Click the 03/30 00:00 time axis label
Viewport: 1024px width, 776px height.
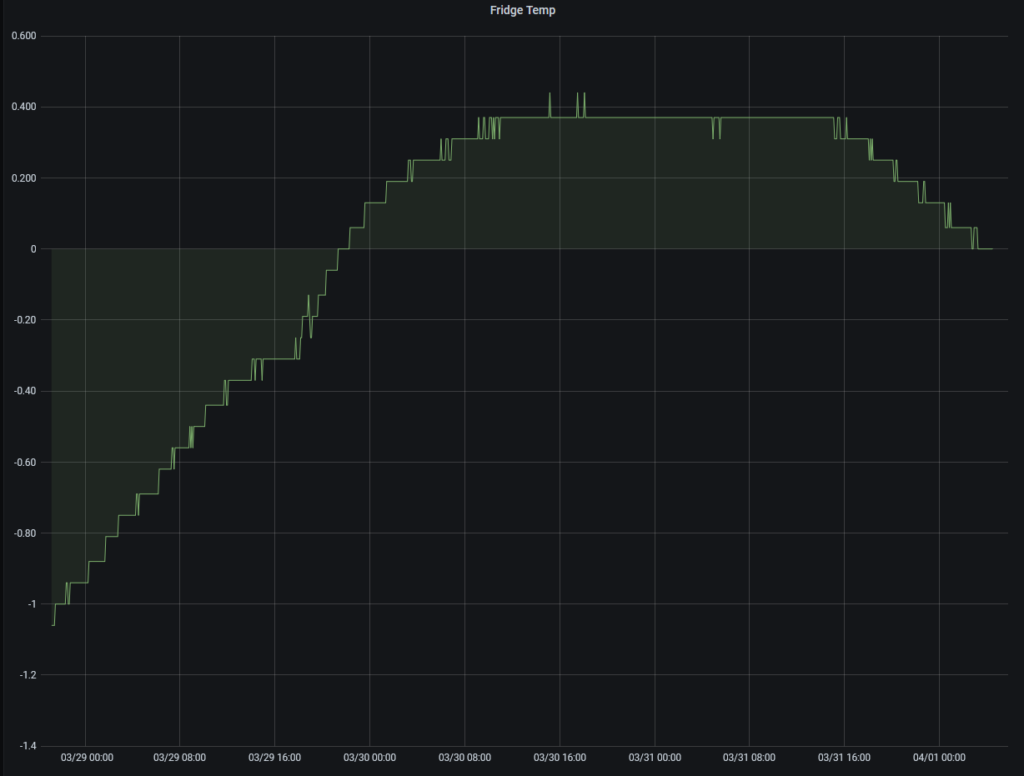coord(370,757)
